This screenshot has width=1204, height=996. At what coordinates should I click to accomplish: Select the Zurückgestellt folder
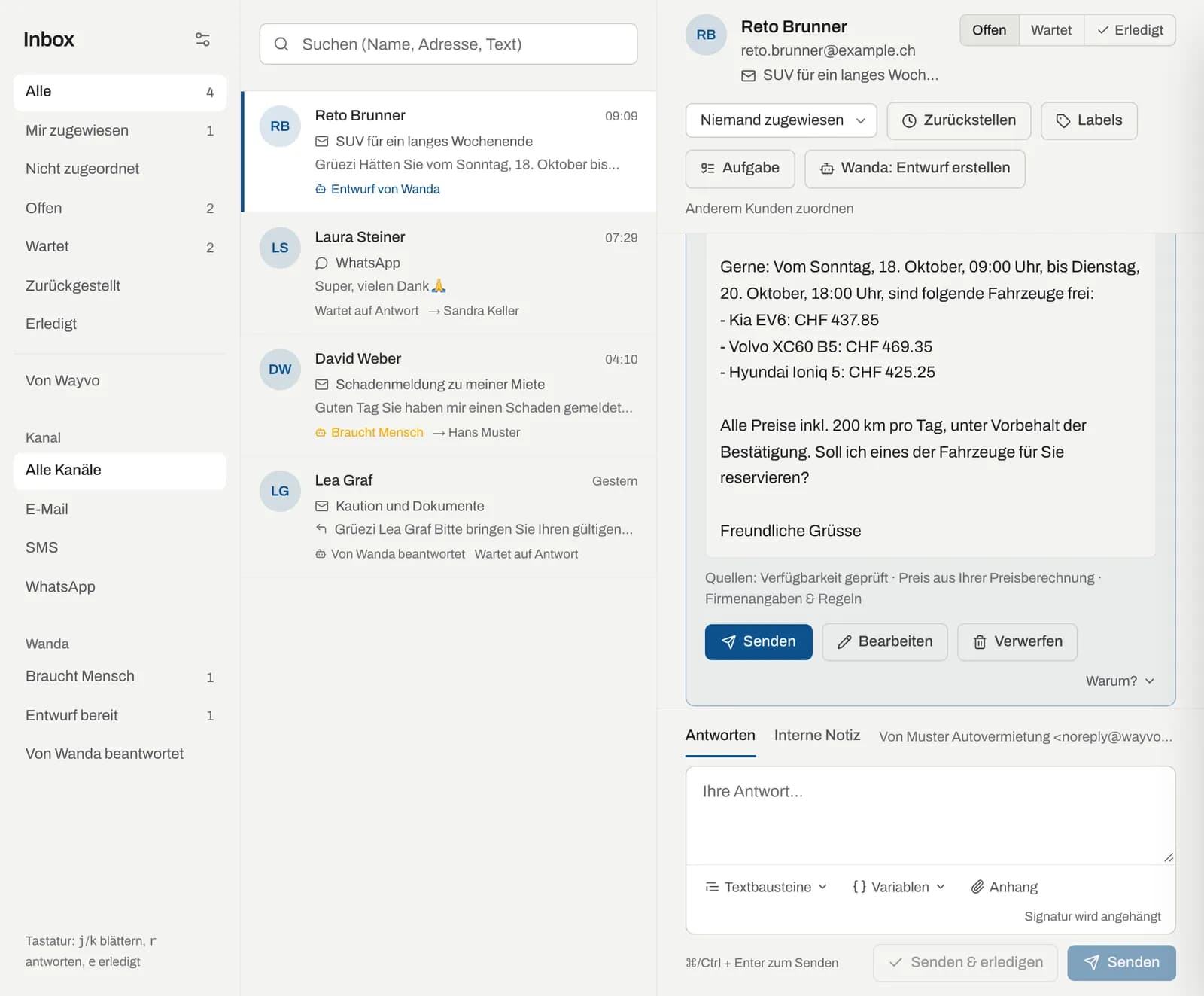click(x=120, y=286)
